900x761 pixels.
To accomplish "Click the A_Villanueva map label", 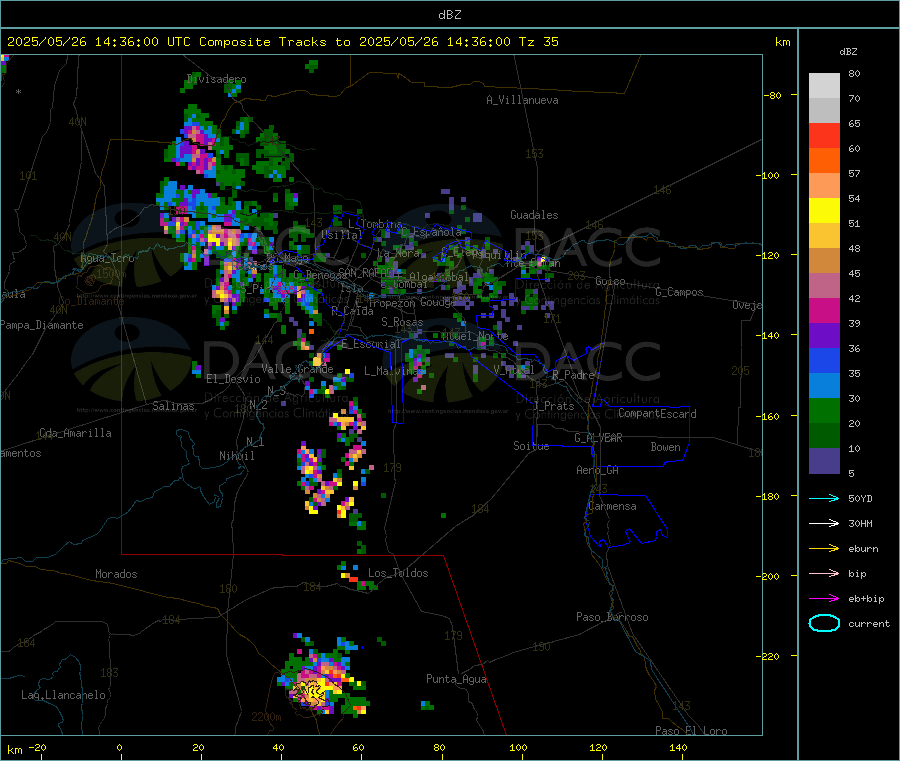I will pyautogui.click(x=522, y=100).
